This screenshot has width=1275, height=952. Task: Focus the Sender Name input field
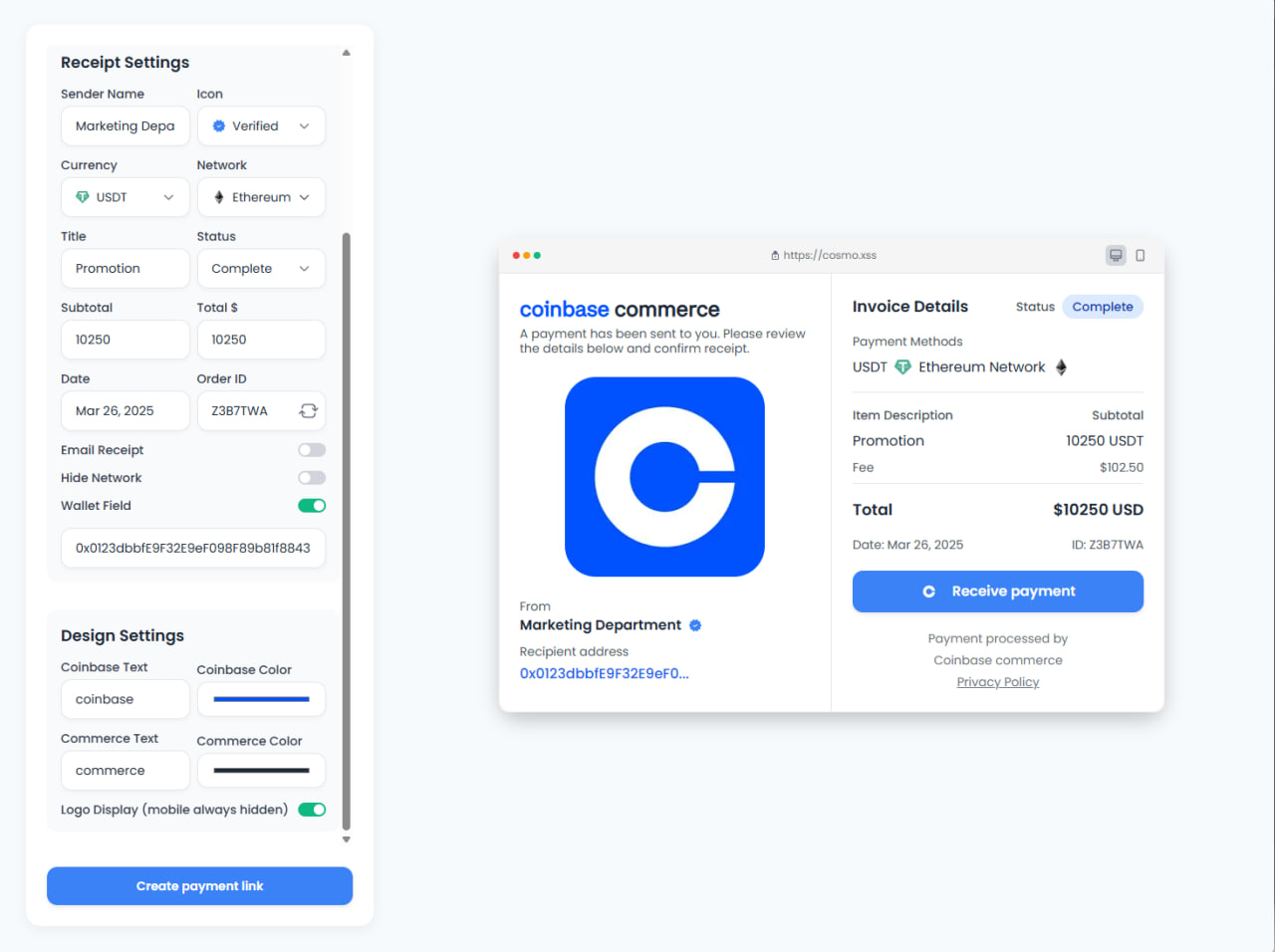(x=126, y=126)
